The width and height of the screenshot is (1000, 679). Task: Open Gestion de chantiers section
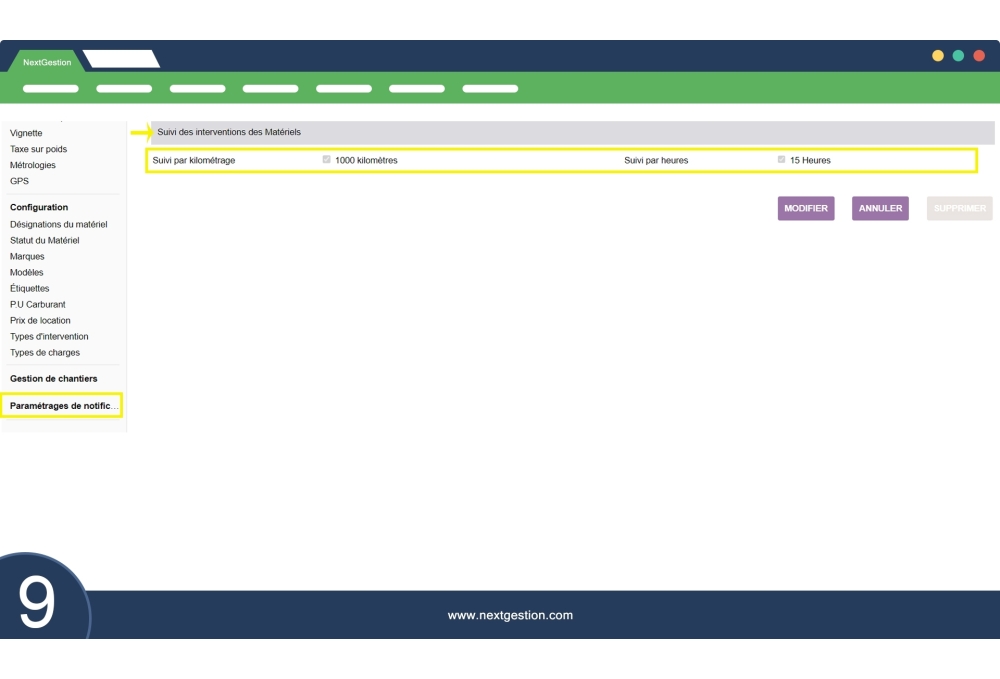[x=54, y=379]
